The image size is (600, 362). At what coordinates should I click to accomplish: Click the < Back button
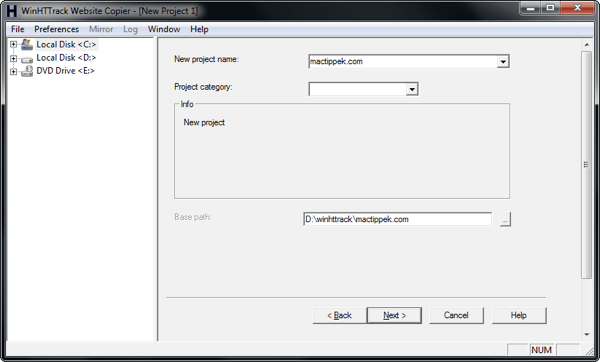[x=339, y=315]
